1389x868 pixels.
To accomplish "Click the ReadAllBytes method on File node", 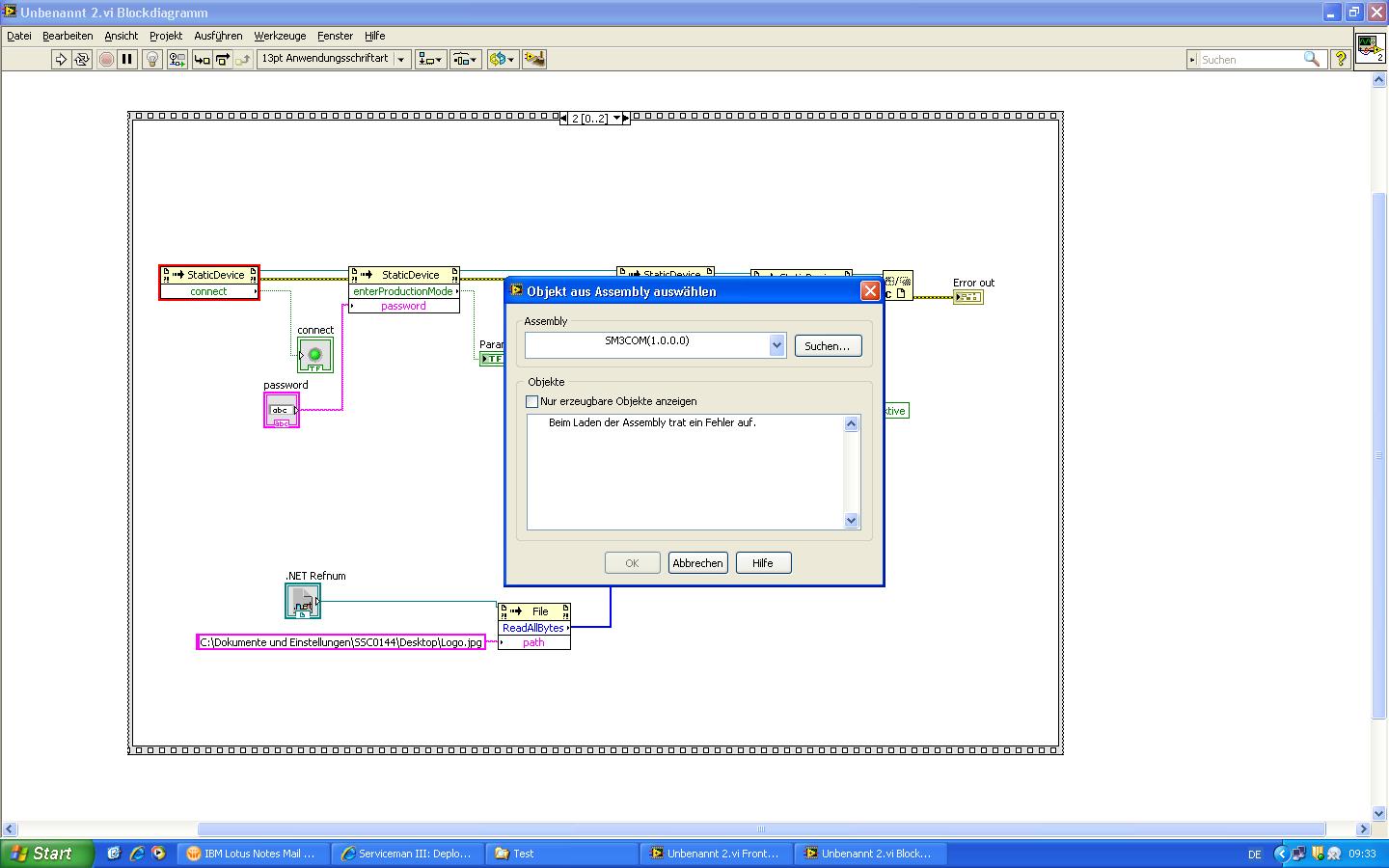I will point(534,628).
